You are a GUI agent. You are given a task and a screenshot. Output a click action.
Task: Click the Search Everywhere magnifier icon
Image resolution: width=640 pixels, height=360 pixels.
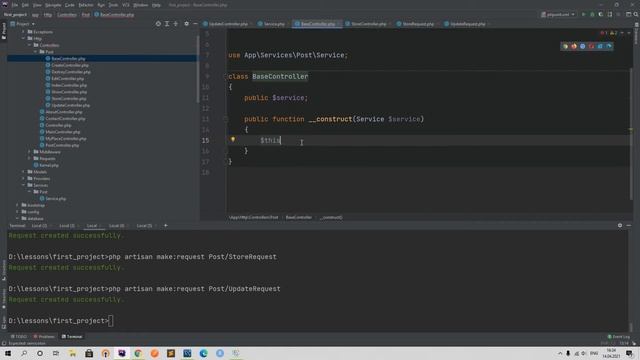pyautogui.click(x=636, y=14)
